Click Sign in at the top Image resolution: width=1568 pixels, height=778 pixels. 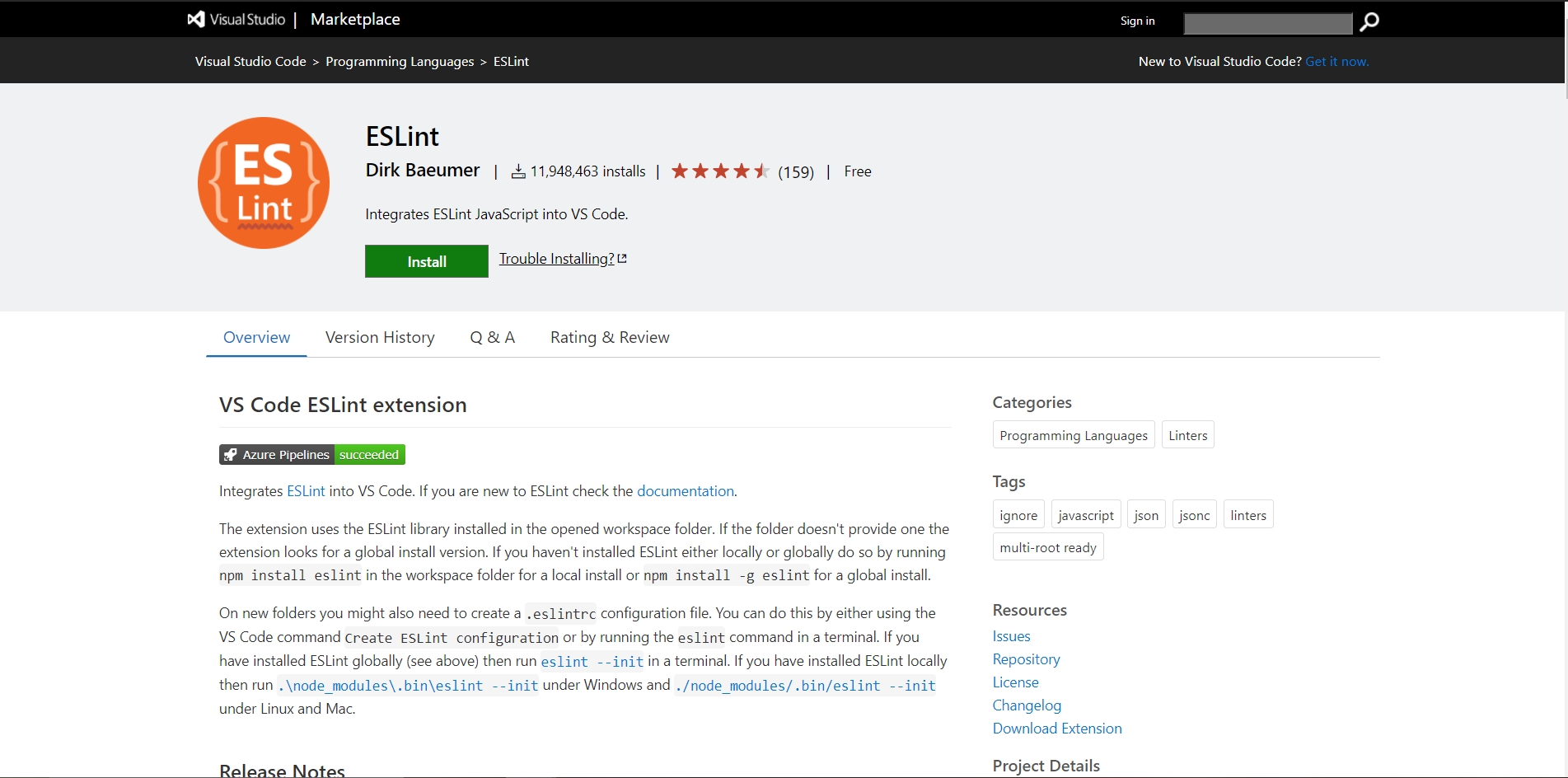tap(1137, 21)
